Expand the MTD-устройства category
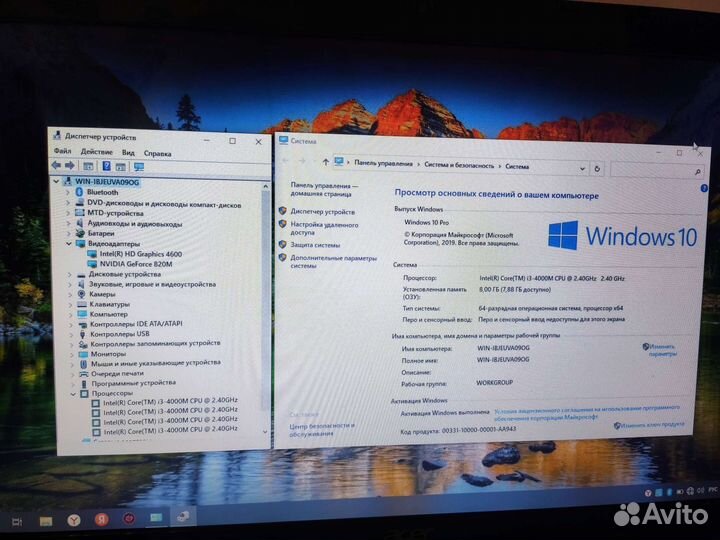 pos(68,213)
